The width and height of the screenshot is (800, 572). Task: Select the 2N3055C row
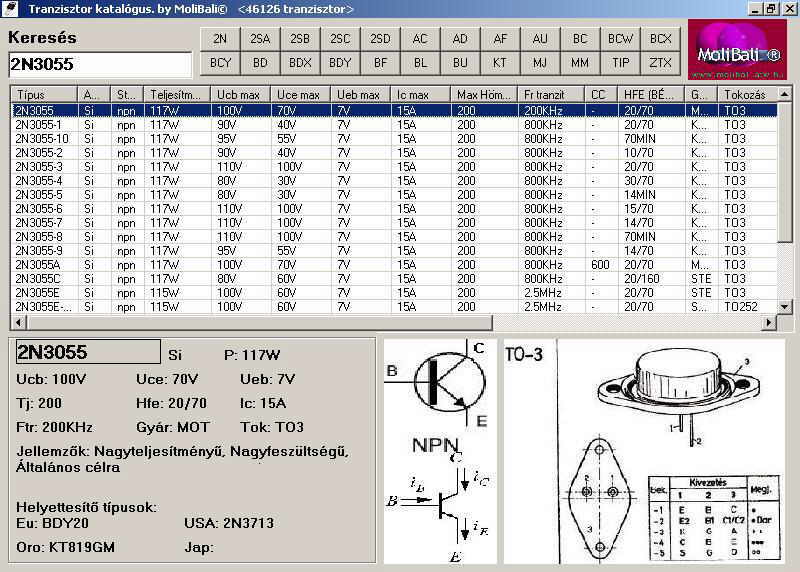394,279
